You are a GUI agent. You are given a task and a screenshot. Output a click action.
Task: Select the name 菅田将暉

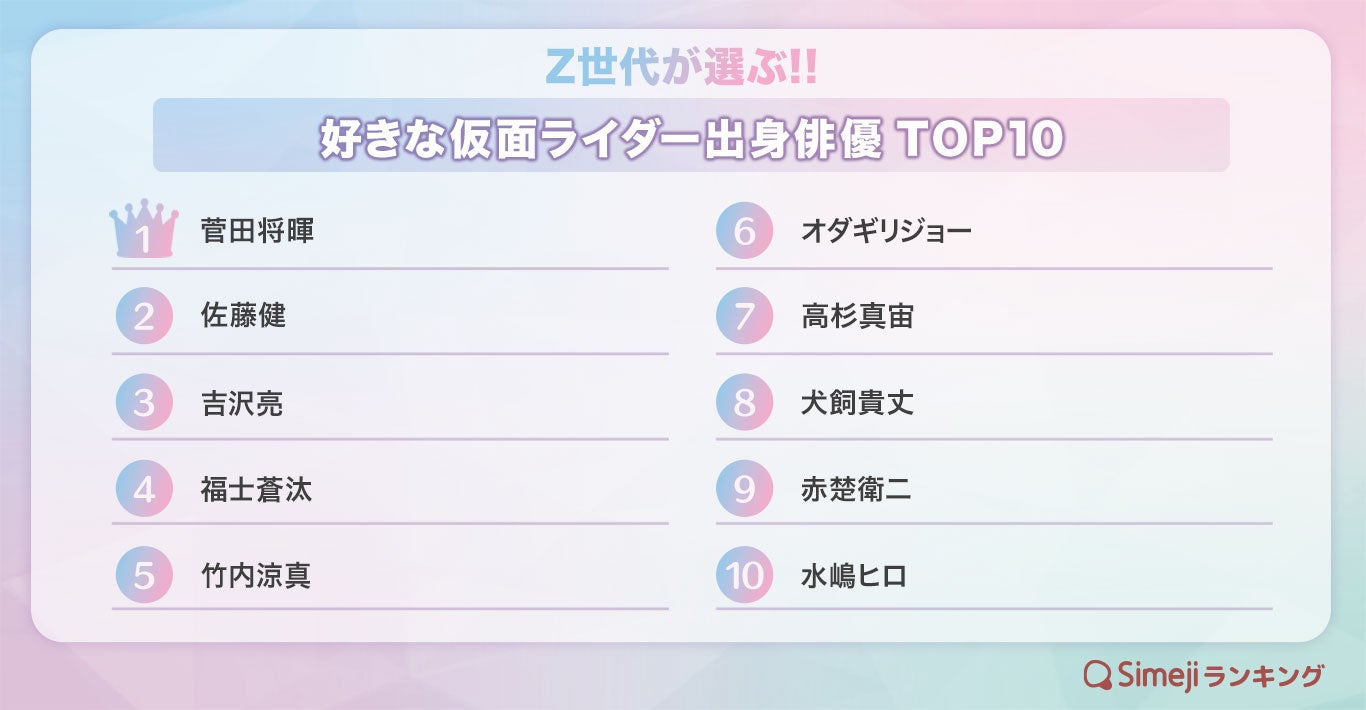click(x=257, y=231)
